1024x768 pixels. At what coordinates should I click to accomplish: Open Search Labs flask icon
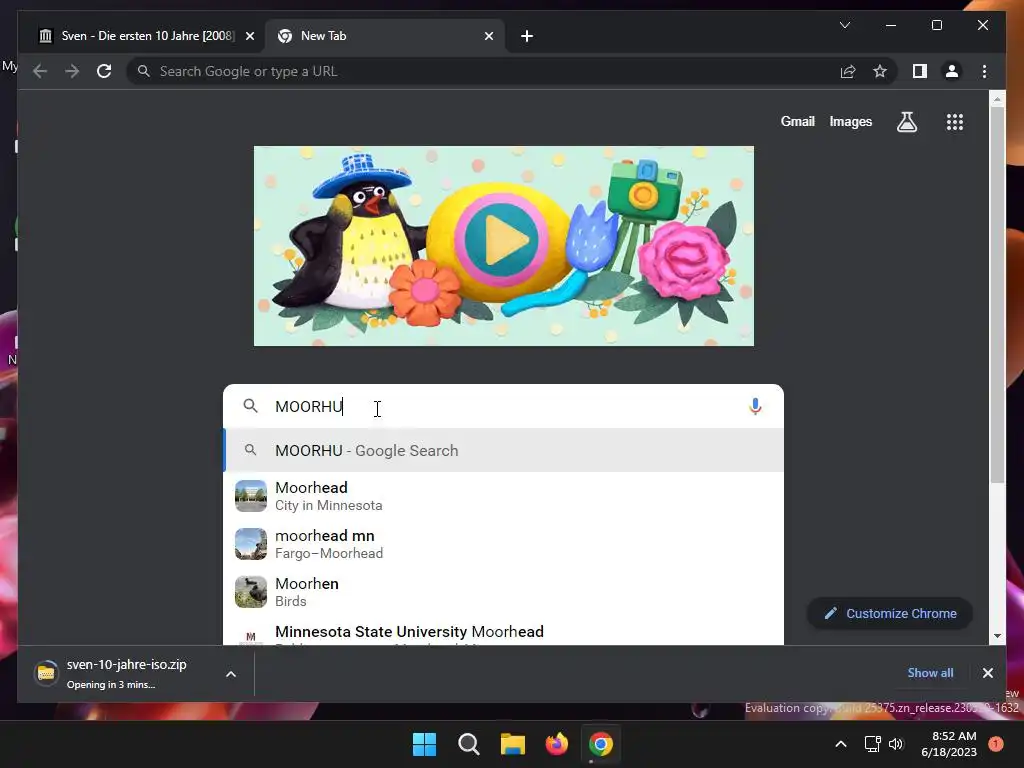[x=906, y=121]
